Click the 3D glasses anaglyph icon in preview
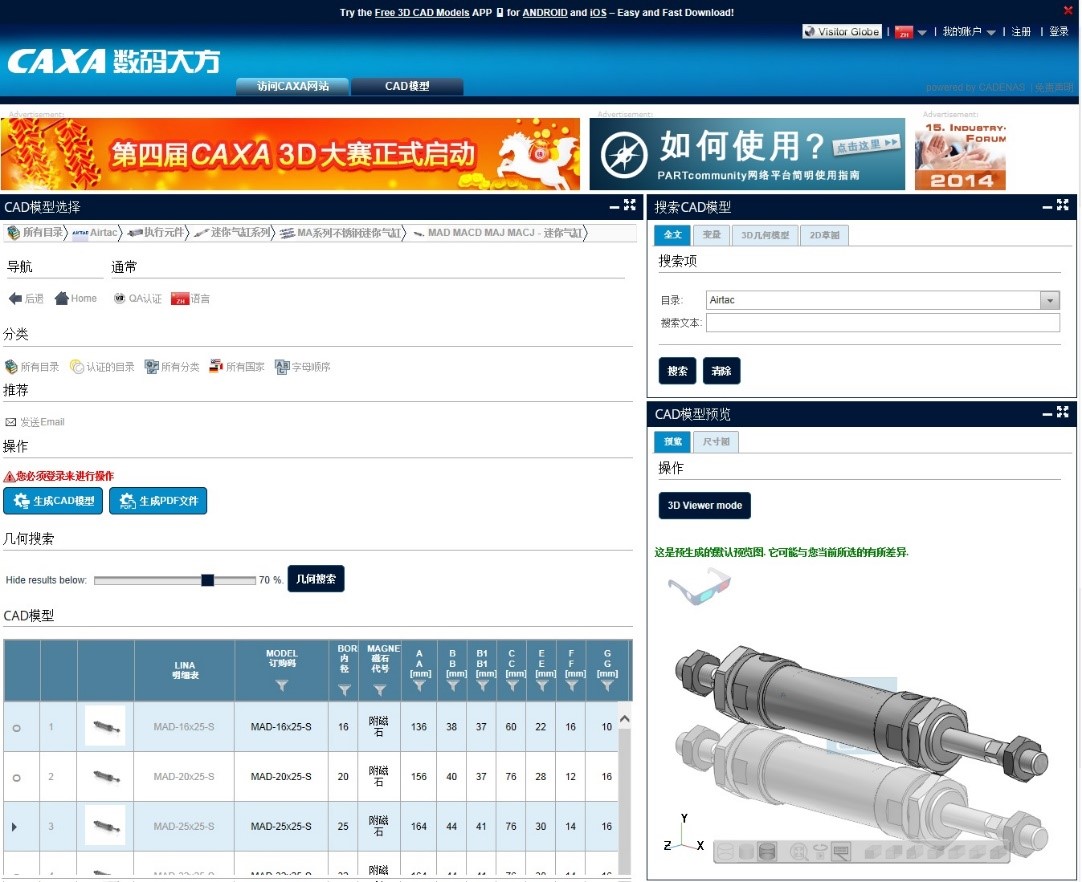The height and width of the screenshot is (882, 1082). tap(697, 588)
